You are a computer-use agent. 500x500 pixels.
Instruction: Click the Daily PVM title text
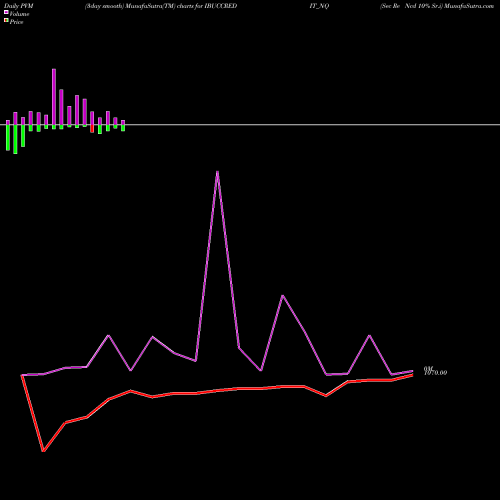19,6
